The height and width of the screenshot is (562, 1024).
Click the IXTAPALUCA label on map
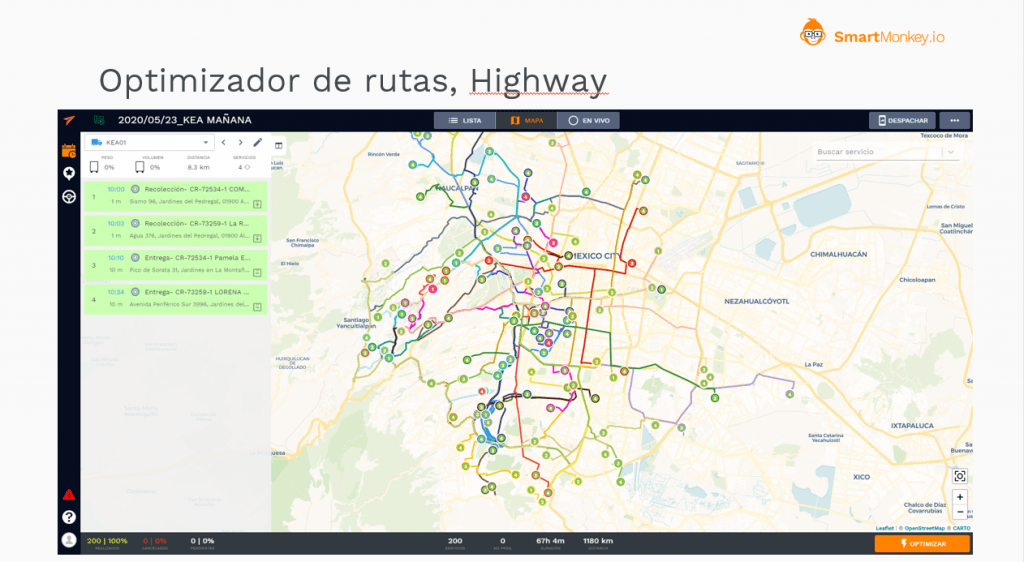click(x=912, y=426)
